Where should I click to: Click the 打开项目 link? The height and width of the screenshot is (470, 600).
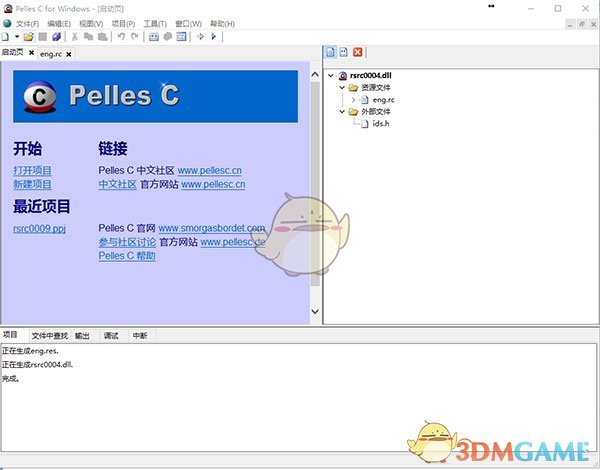pyautogui.click(x=33, y=171)
